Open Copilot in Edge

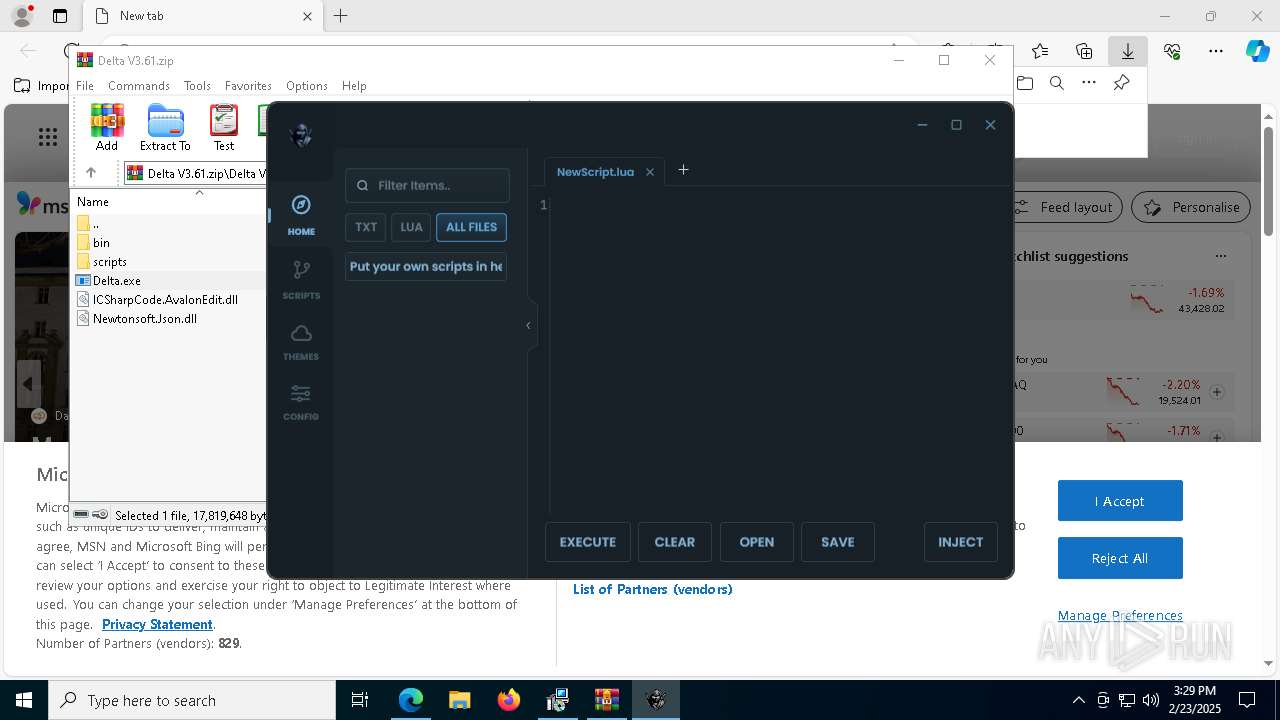pyautogui.click(x=1257, y=51)
